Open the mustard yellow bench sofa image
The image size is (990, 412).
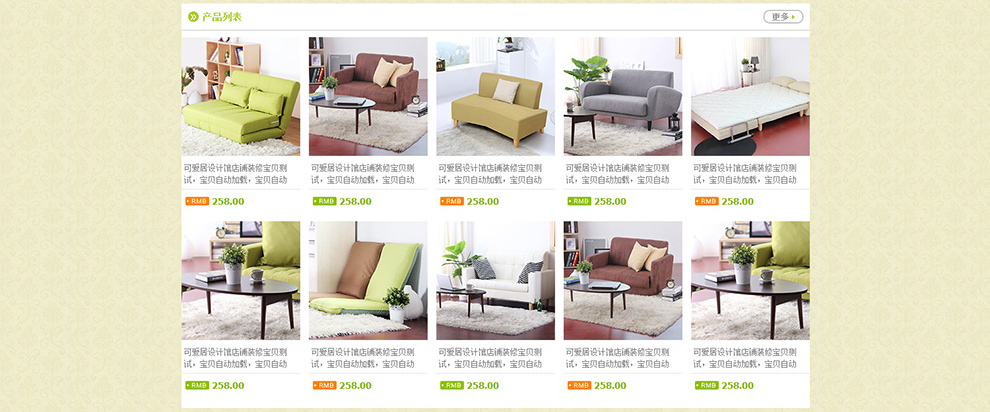tap(495, 96)
